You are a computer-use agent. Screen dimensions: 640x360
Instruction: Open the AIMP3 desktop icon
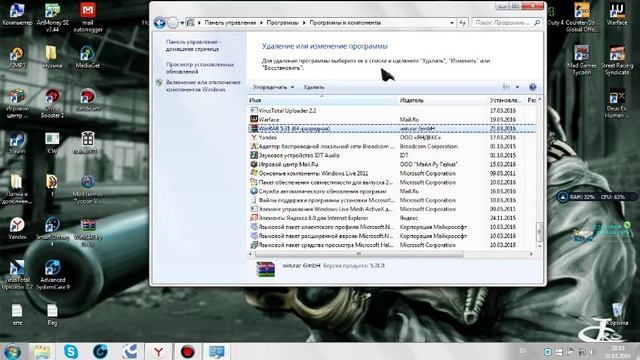point(17,57)
